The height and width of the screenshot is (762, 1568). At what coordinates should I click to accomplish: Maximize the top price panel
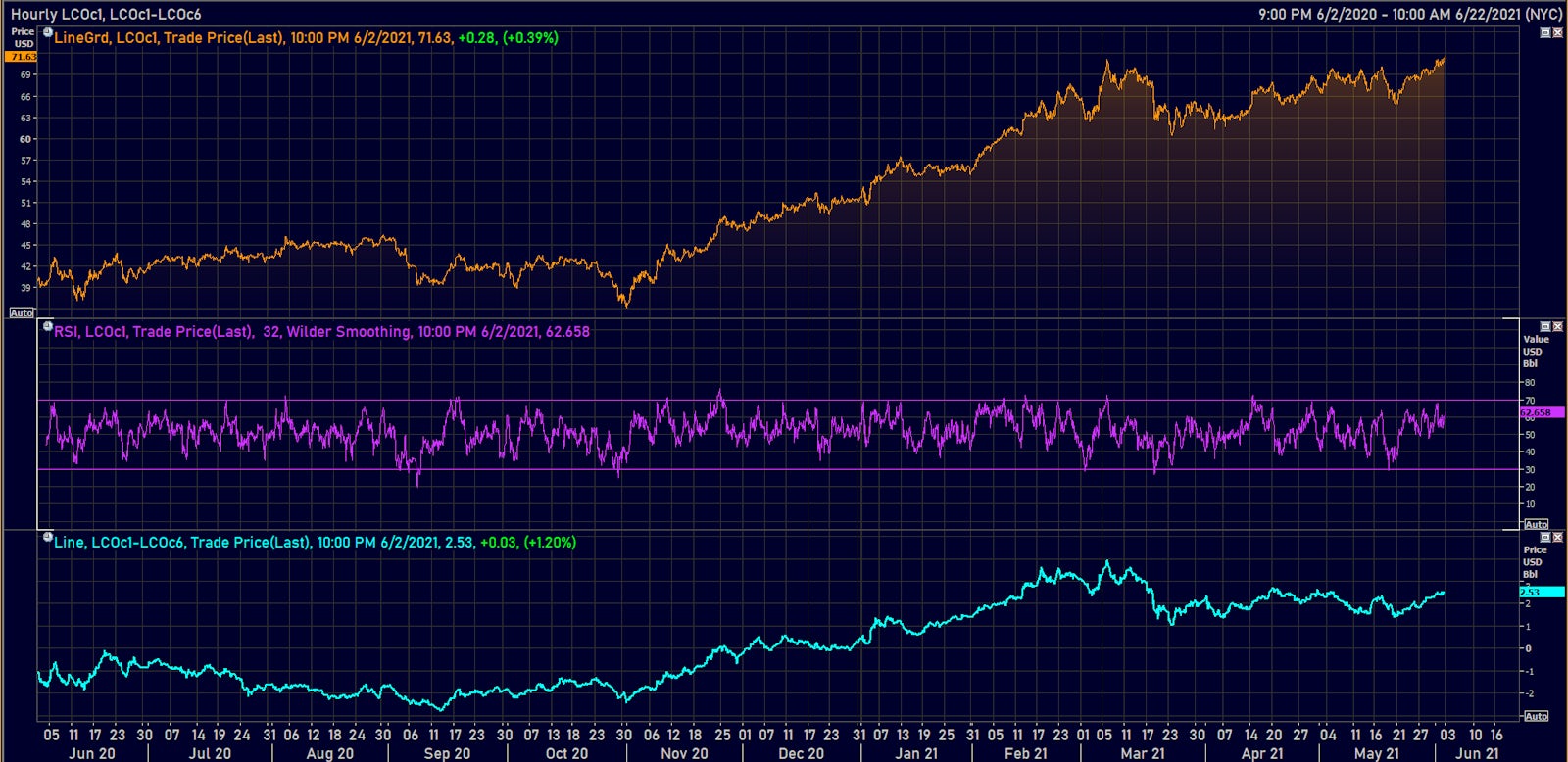click(x=1545, y=32)
